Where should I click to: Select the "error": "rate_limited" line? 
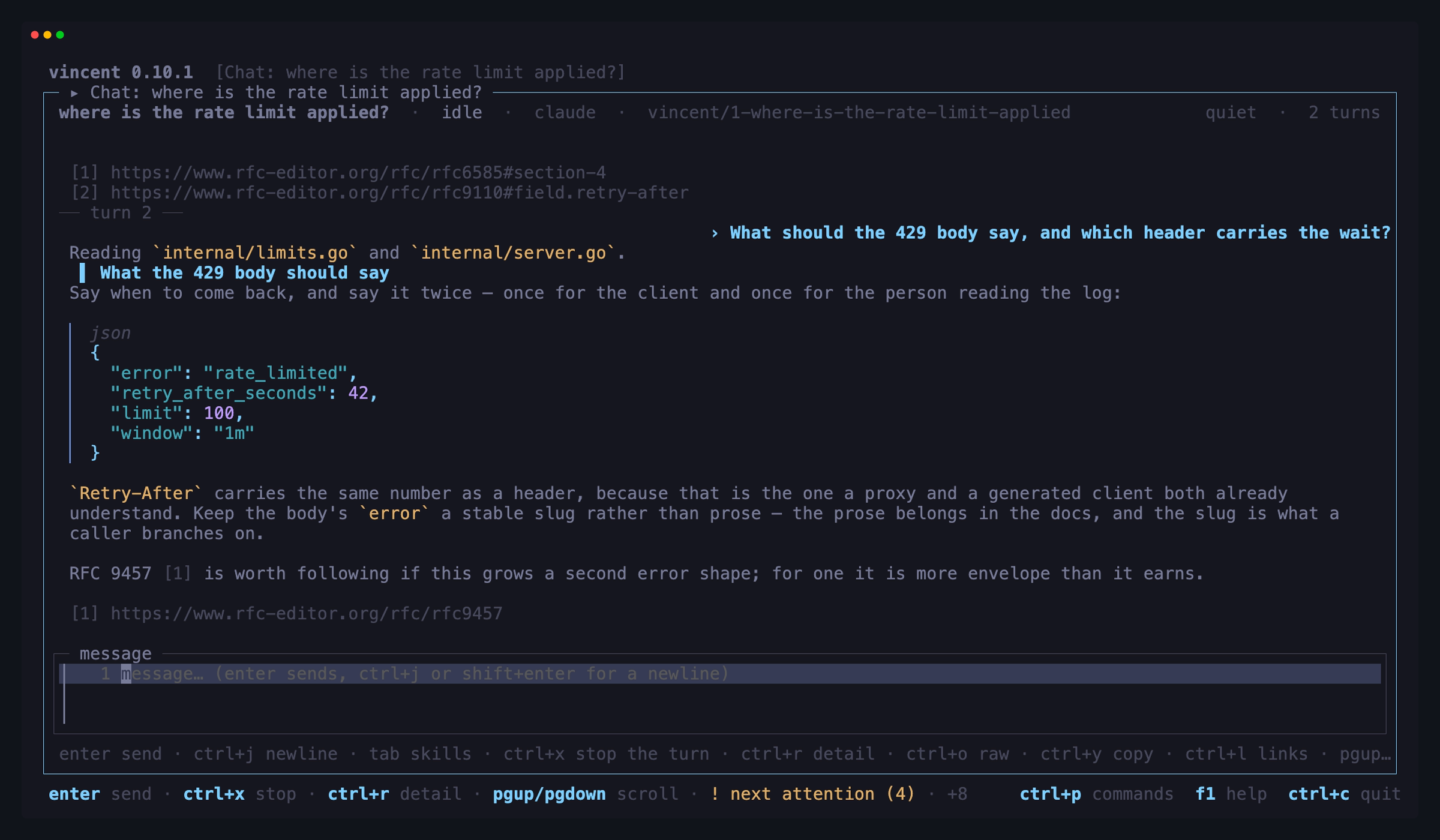click(234, 373)
